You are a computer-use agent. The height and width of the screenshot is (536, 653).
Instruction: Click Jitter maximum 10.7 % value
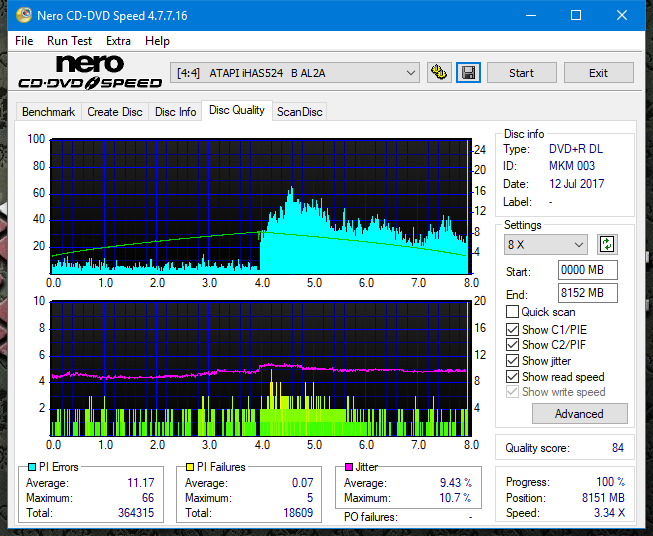tap(456, 498)
